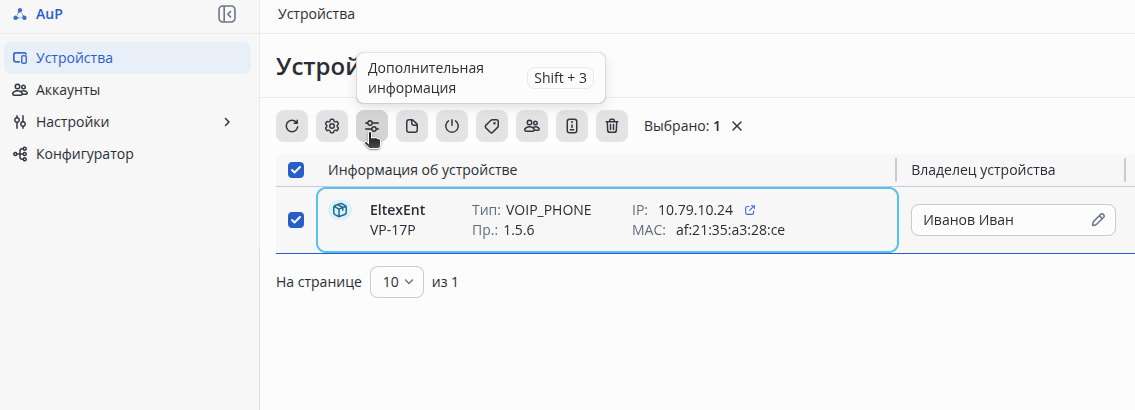
Task: Open the Дополнительная информация sliders icon
Action: pos(372,126)
